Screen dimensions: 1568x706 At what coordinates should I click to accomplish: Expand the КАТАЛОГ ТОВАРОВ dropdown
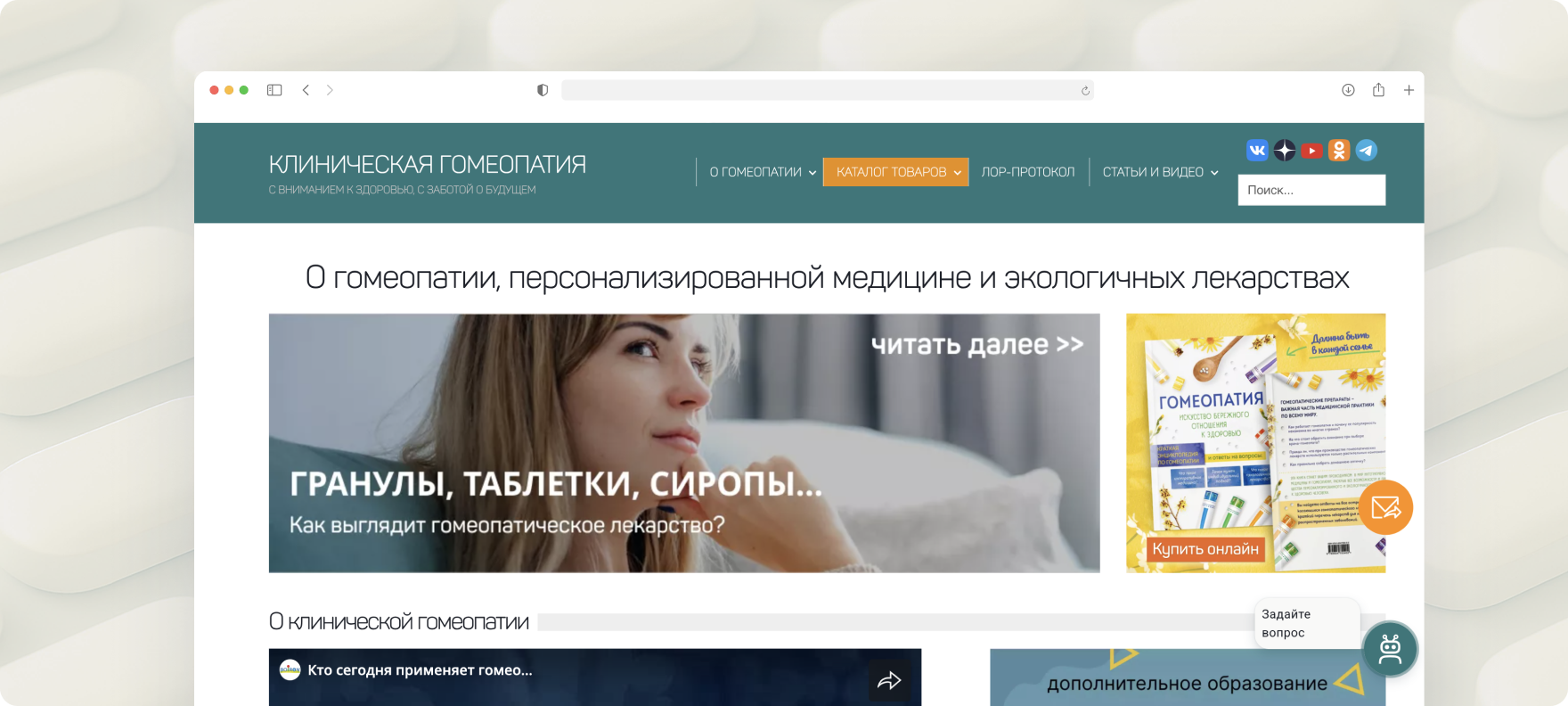895,172
